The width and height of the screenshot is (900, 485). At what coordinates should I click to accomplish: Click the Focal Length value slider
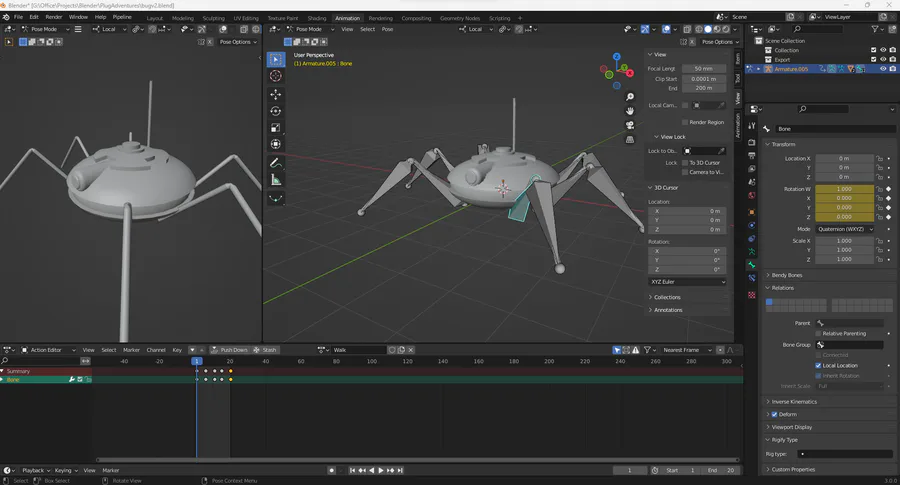click(x=704, y=68)
